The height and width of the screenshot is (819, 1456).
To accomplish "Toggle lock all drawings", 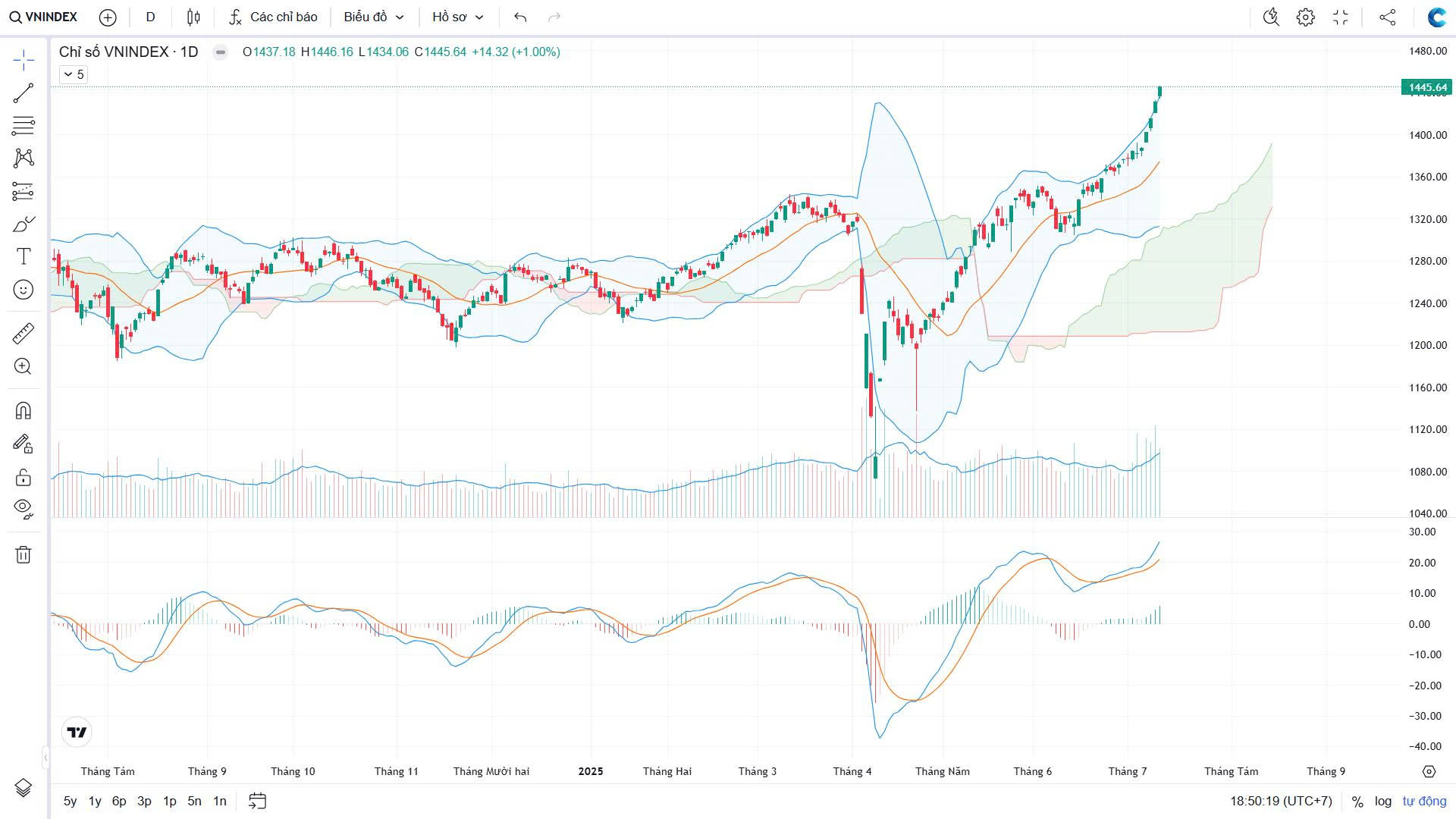I will point(24,477).
